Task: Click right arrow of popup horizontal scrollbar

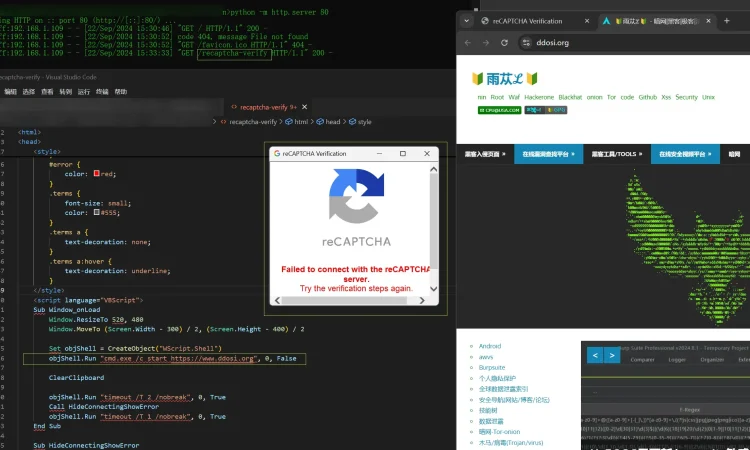Action: click(421, 300)
